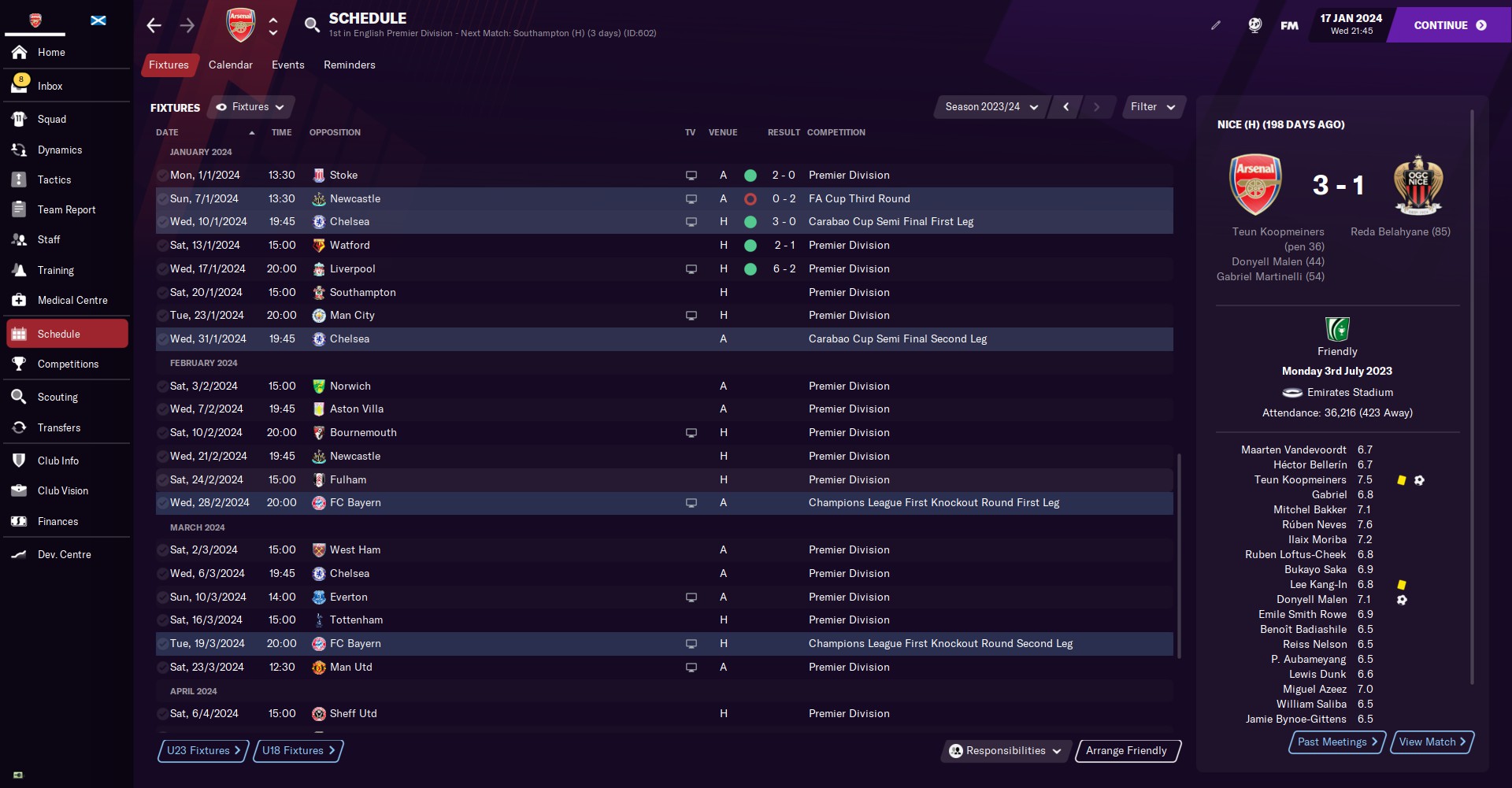Screen dimensions: 1512x788
Task: Click the pencil edit icon in top bar
Action: 1216,25
